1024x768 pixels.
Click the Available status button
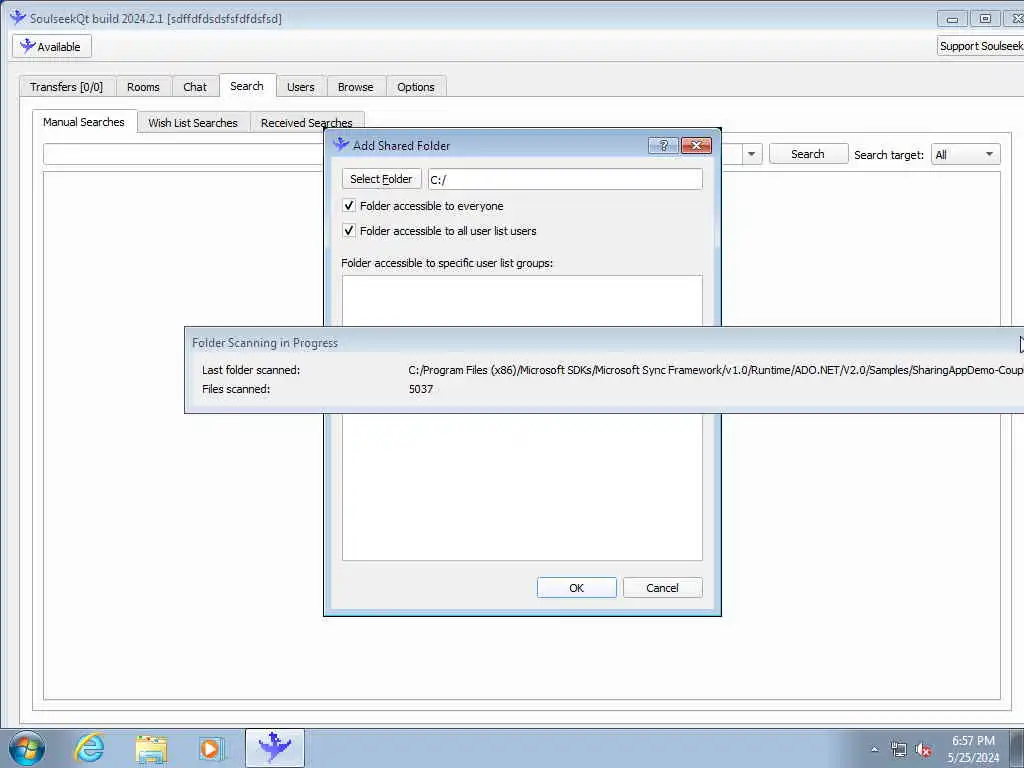[52, 46]
